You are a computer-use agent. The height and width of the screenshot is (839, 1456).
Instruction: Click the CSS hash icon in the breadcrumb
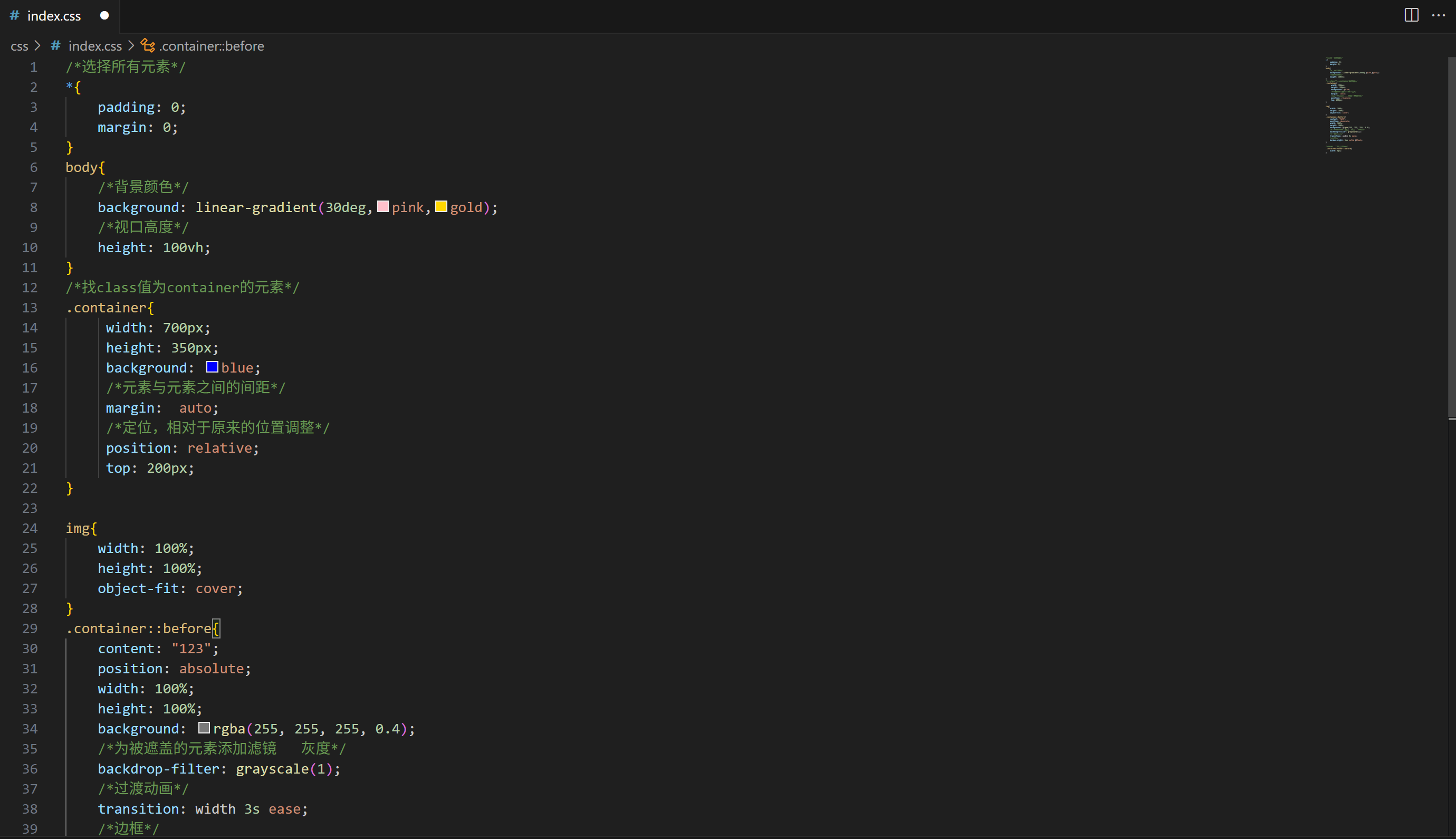click(x=56, y=45)
